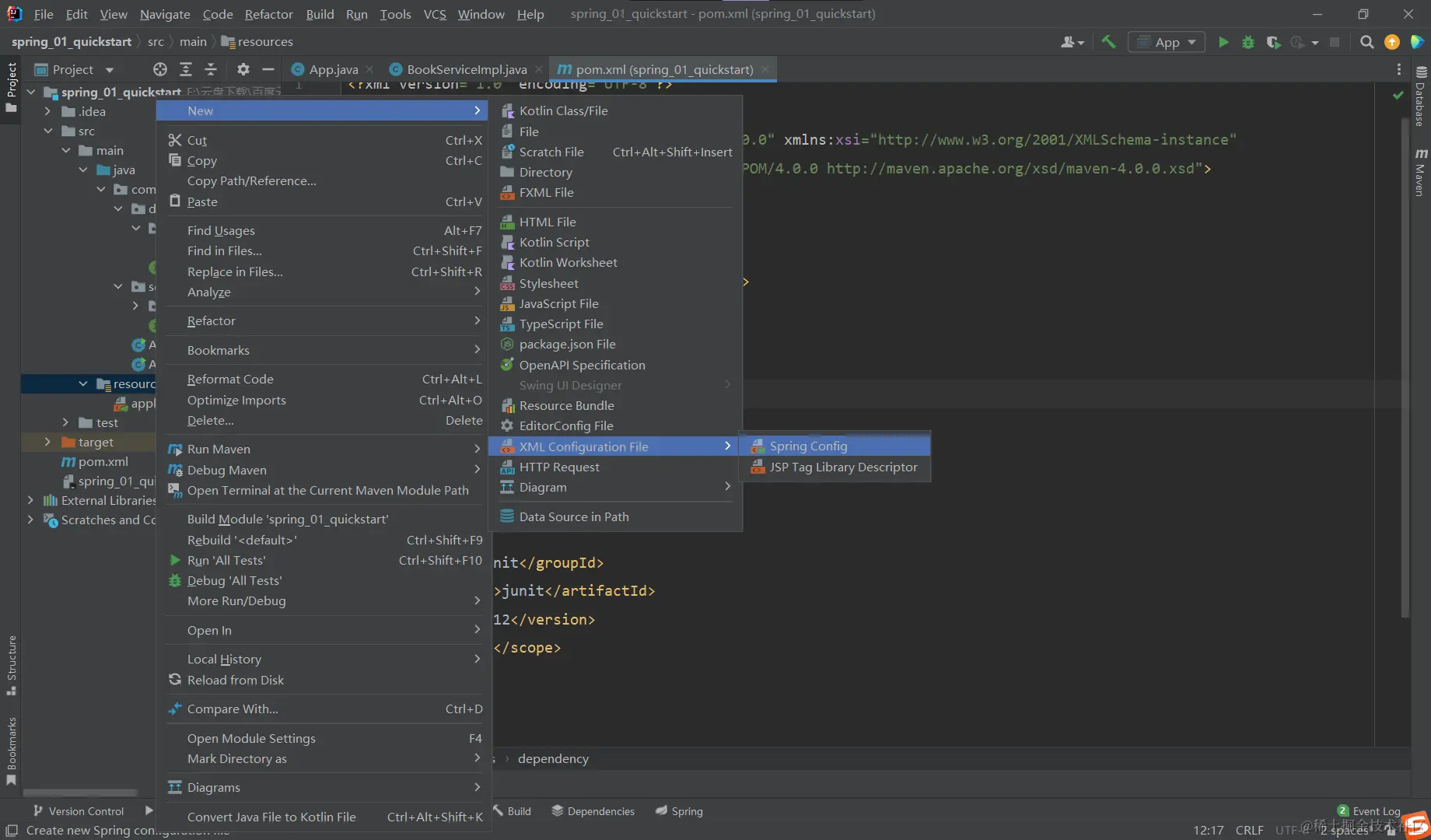Click the Build Project hammer icon
Screen dimensions: 1431x840
tap(1108, 42)
